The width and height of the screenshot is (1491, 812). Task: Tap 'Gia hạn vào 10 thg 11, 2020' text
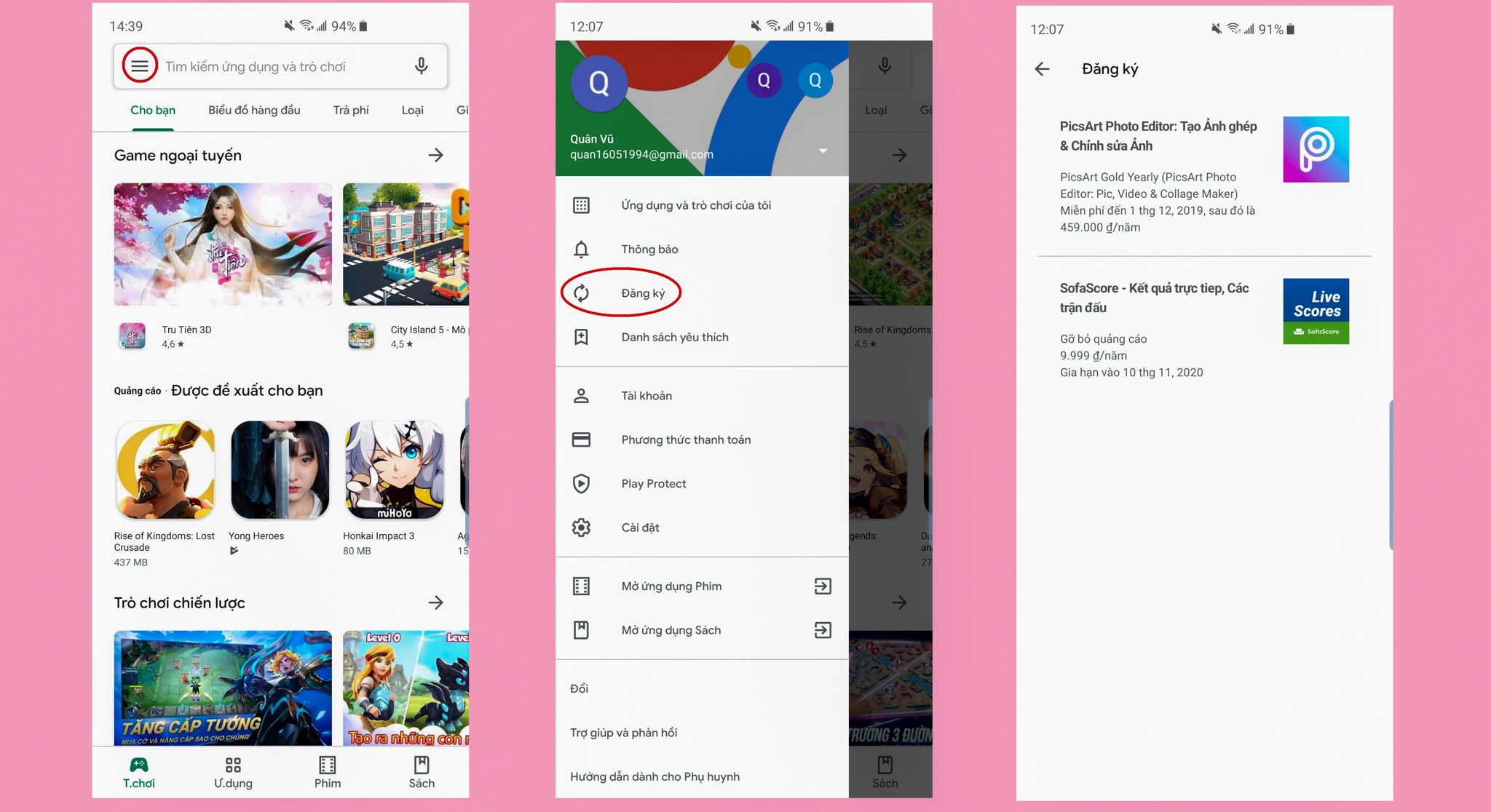(1131, 373)
